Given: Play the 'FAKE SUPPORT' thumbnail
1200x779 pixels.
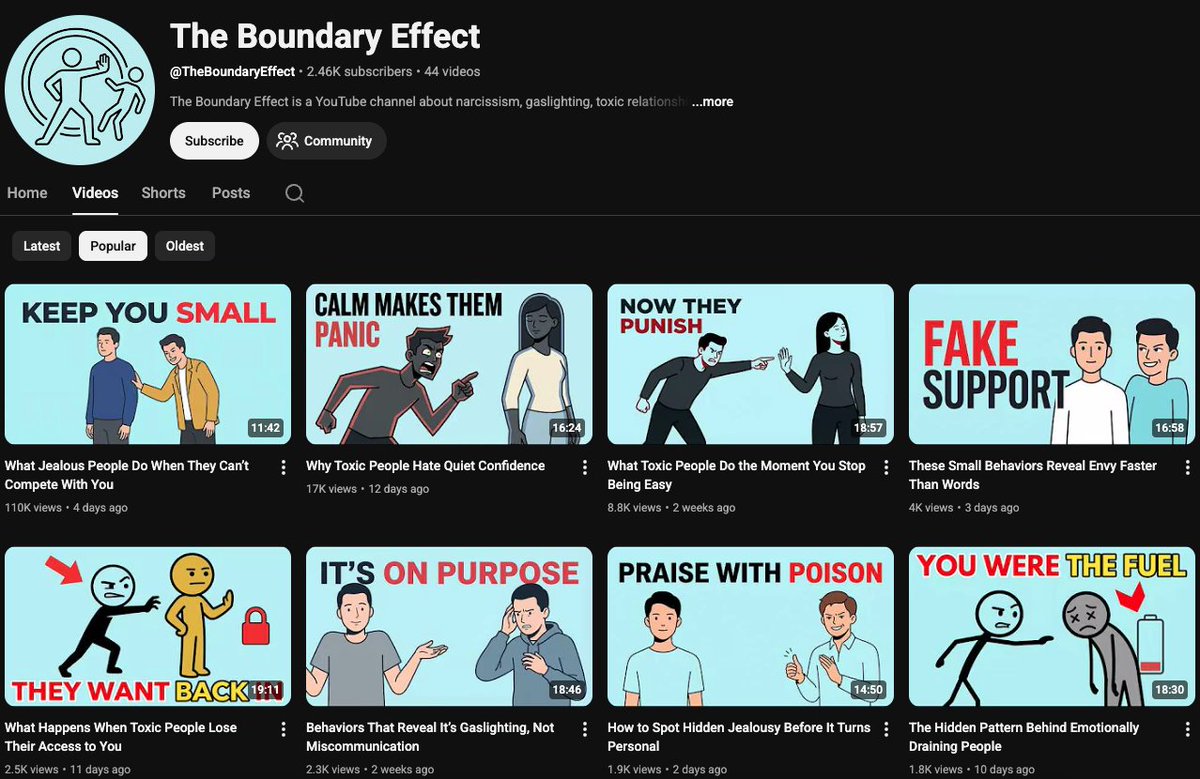Looking at the screenshot, I should coord(1052,364).
